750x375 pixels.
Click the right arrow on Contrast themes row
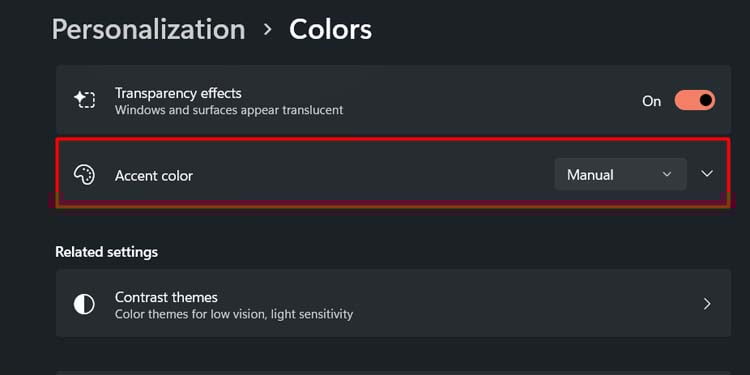coord(707,304)
